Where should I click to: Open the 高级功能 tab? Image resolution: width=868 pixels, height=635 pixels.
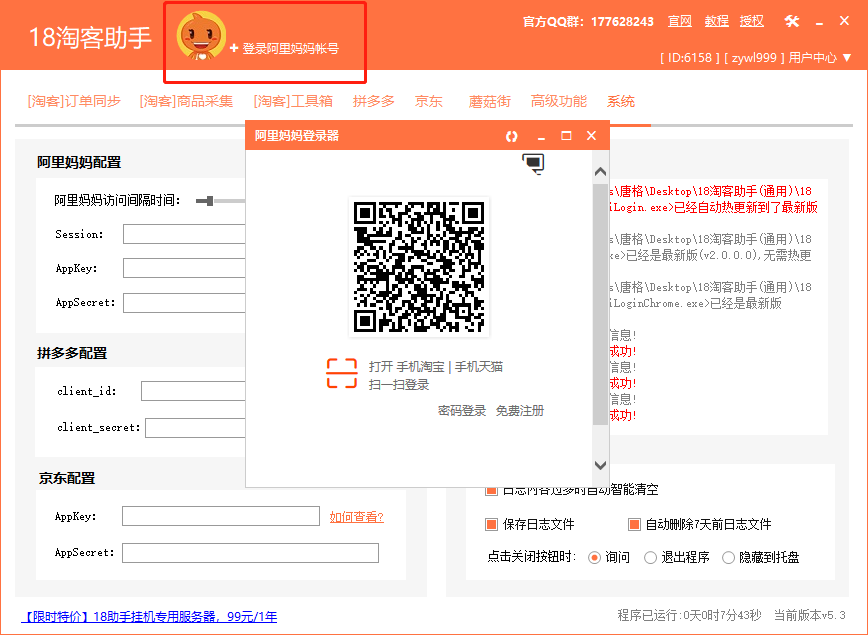559,101
